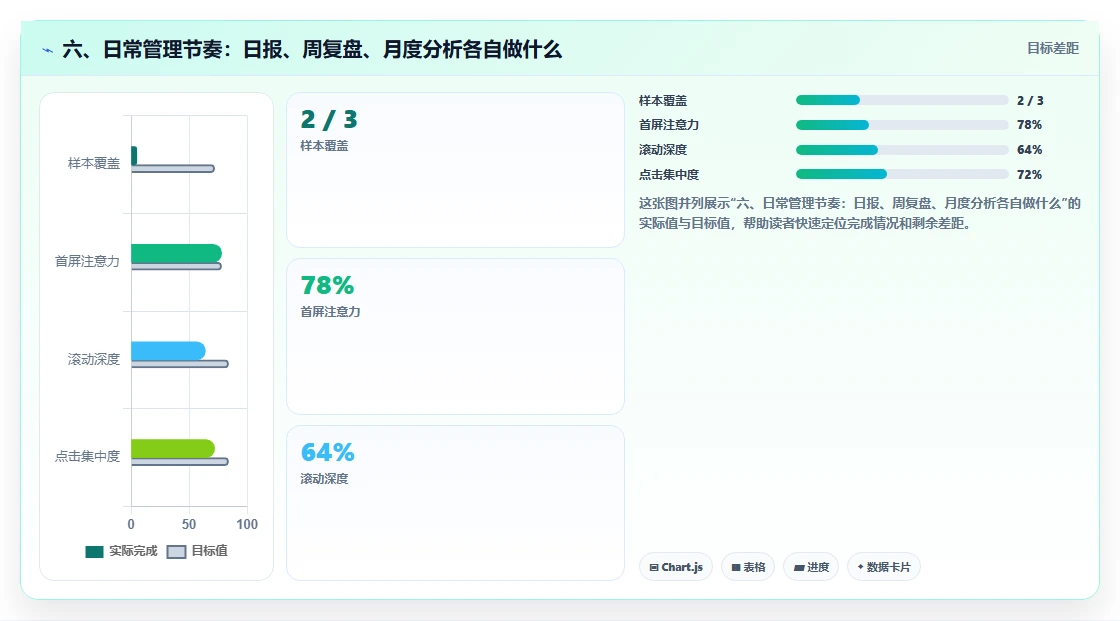Click the x-axis tick label 0
Viewport: 1120px width, 621px height.
[131, 525]
